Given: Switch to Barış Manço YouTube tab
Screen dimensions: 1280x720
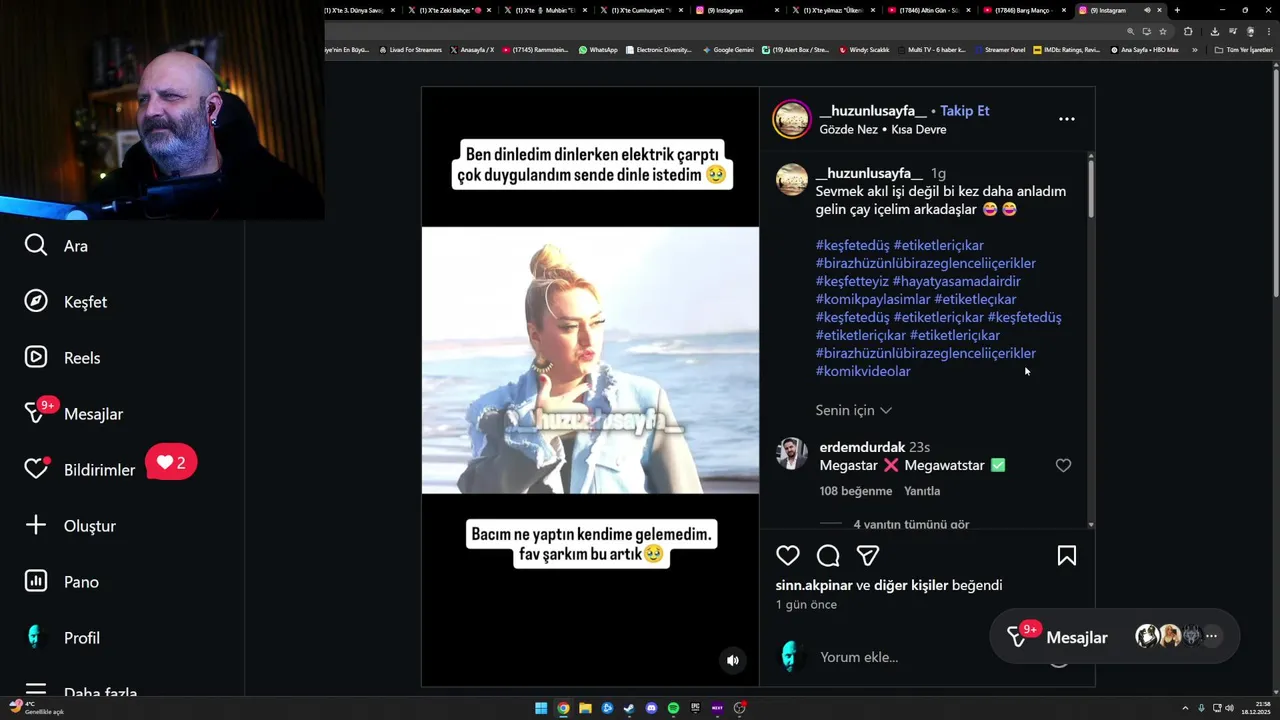Looking at the screenshot, I should click(x=1025, y=10).
